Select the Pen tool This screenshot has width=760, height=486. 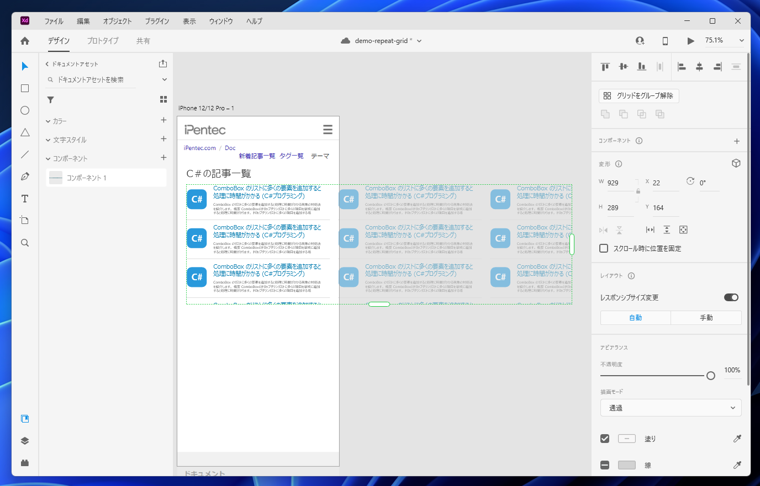click(25, 176)
